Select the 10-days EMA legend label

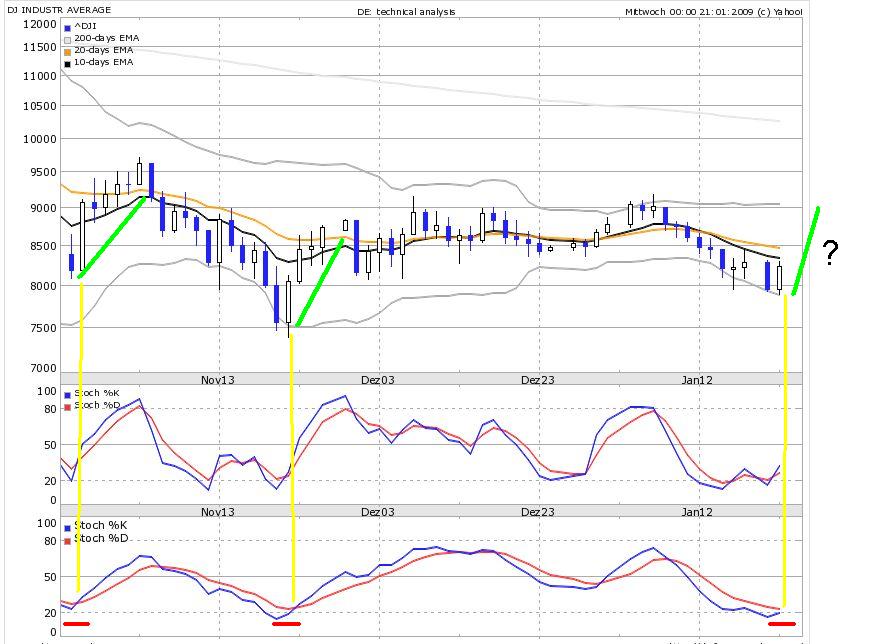(104, 62)
